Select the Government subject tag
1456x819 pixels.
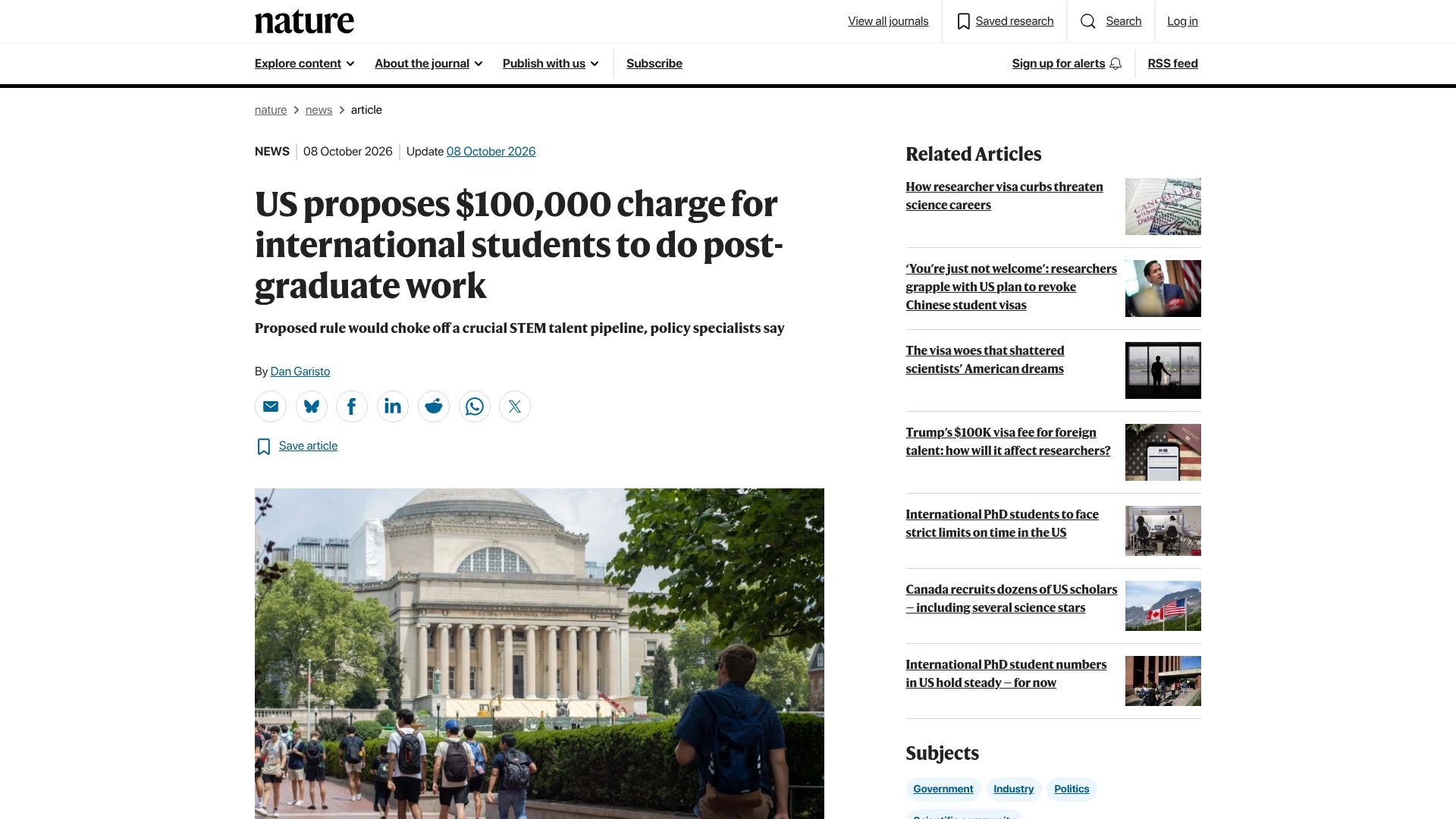[943, 789]
